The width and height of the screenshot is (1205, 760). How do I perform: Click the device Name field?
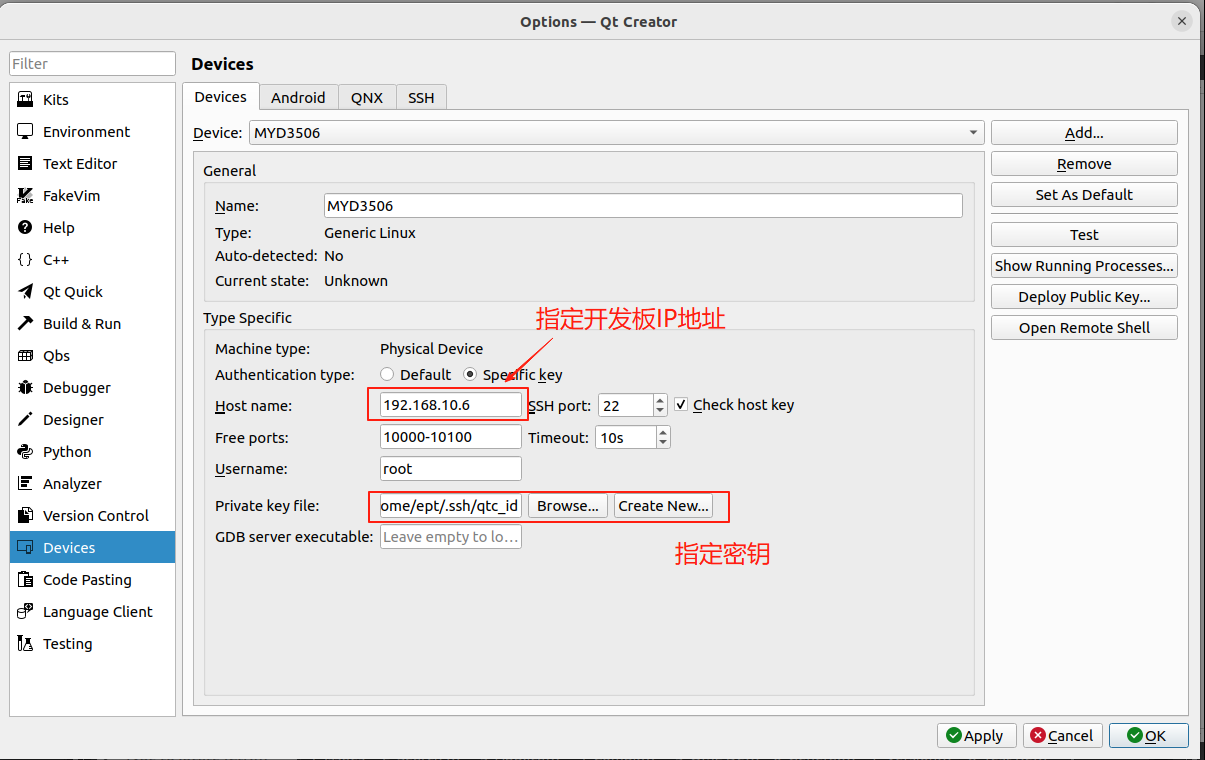(x=643, y=206)
